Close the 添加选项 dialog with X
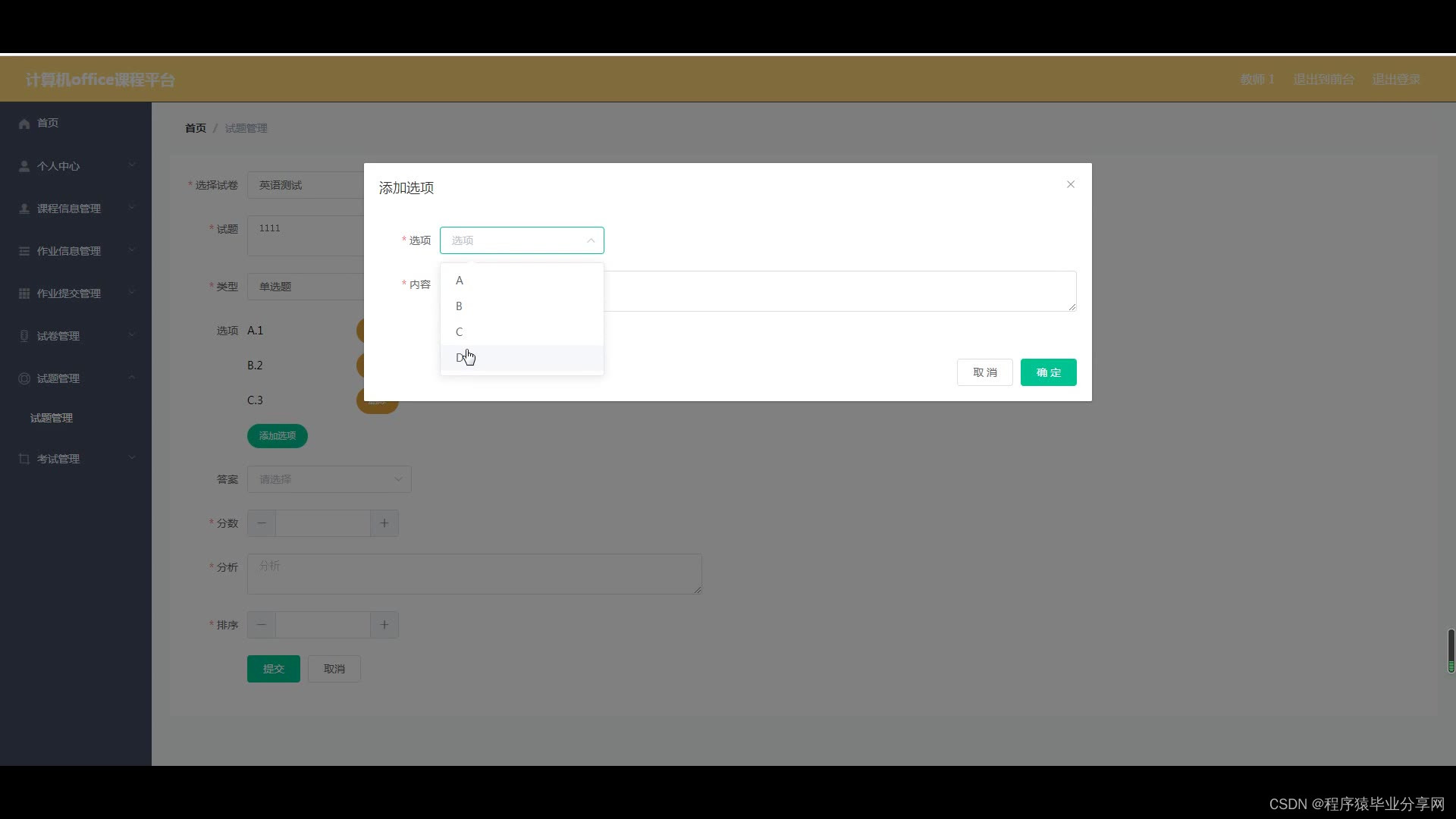1456x819 pixels. [x=1070, y=184]
